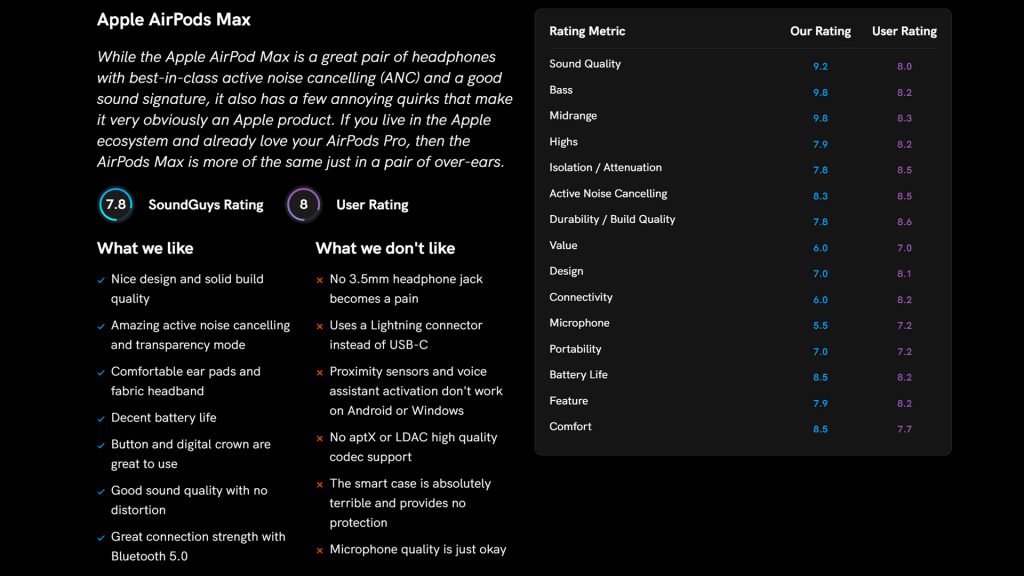
Task: Click the Apple AirPods Max heading
Action: [174, 19]
